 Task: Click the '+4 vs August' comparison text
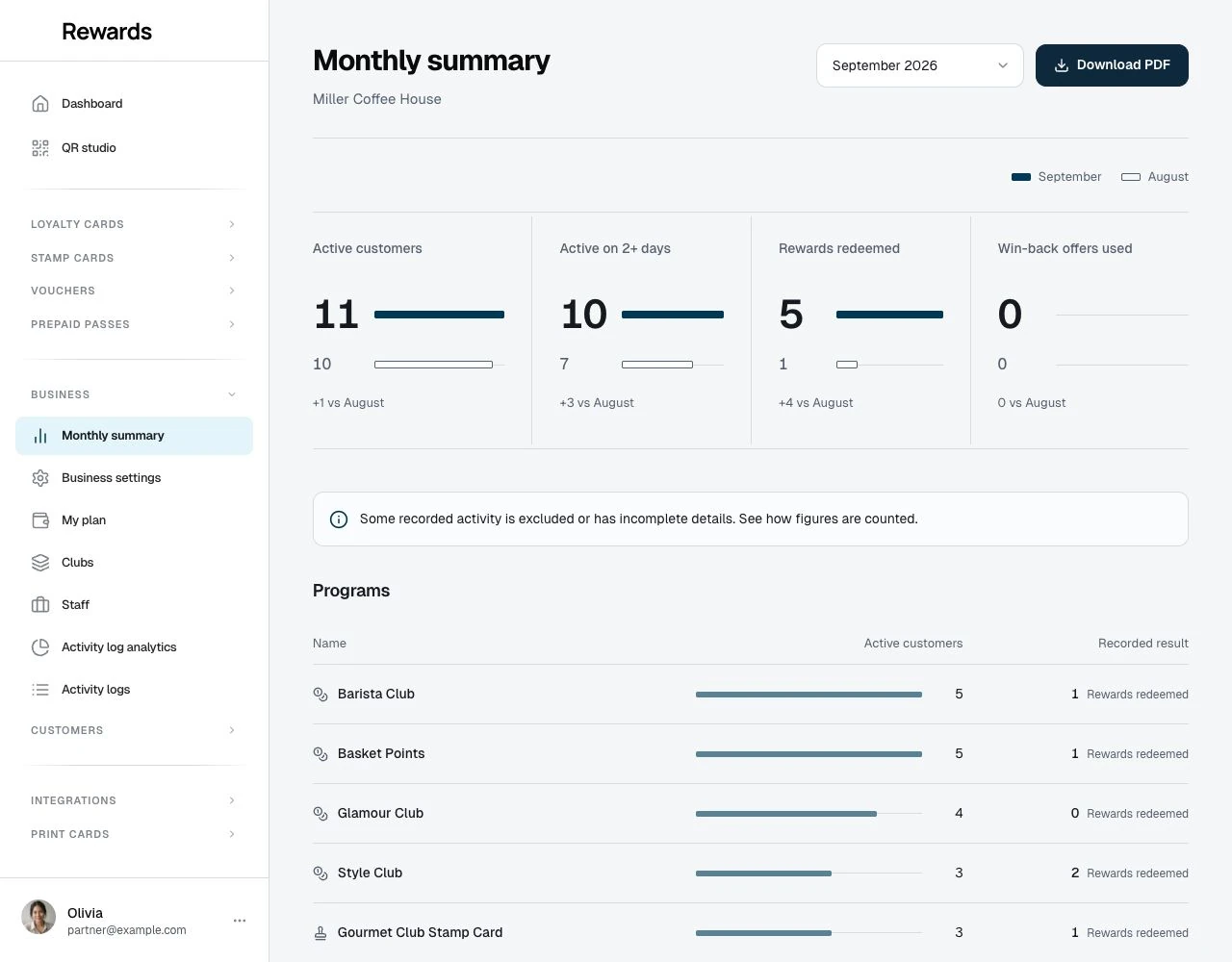pos(815,403)
